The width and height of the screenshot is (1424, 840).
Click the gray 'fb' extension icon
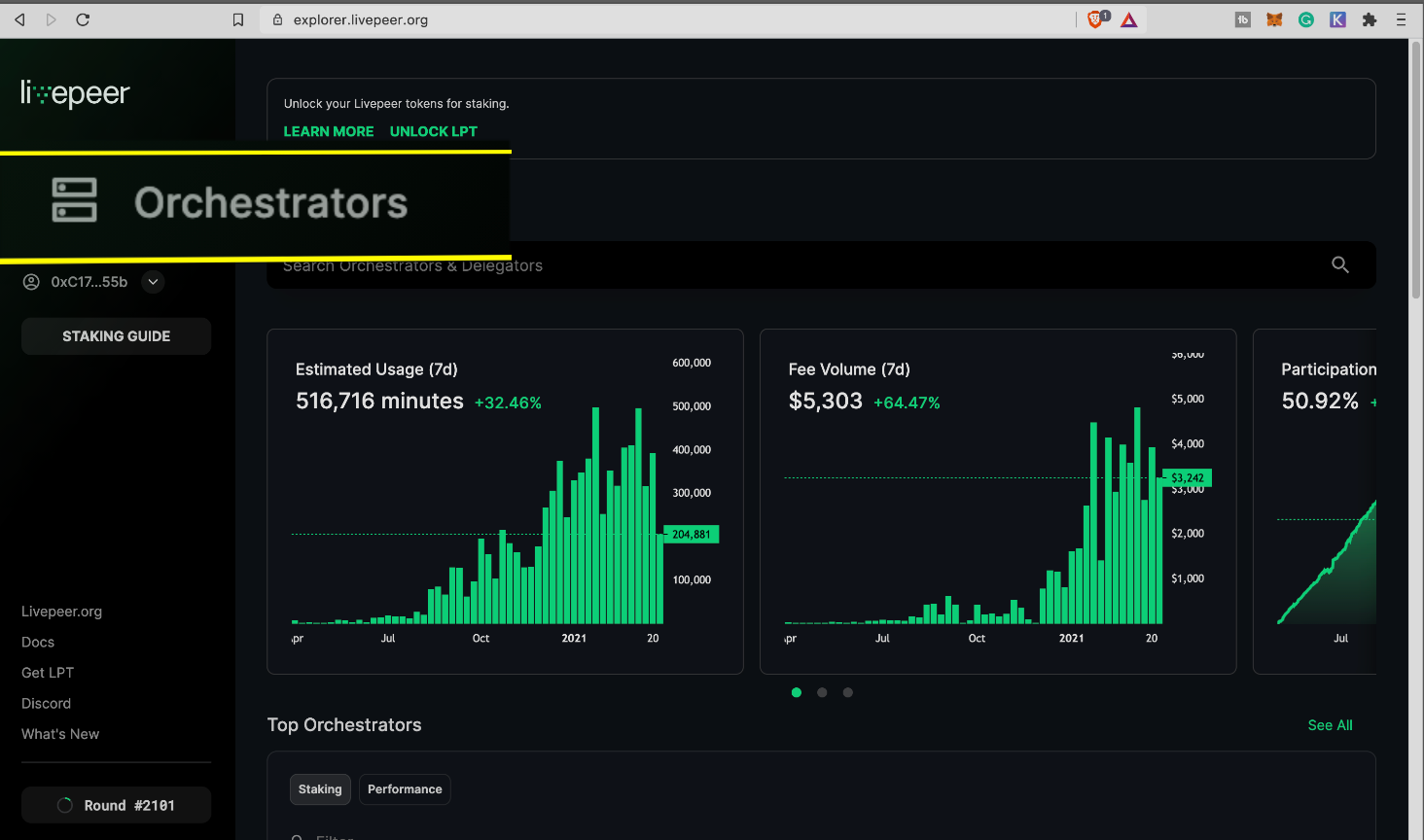coord(1243,19)
